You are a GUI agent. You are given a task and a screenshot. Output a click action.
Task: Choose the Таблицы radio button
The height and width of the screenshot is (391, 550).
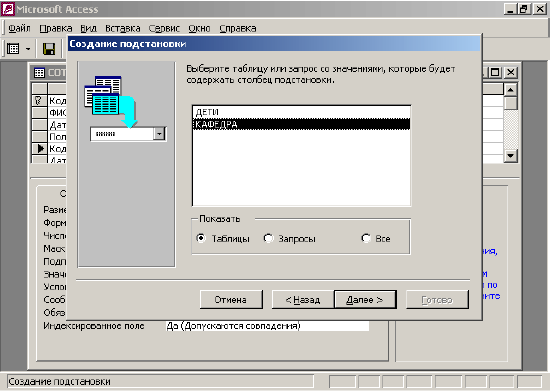(201, 238)
